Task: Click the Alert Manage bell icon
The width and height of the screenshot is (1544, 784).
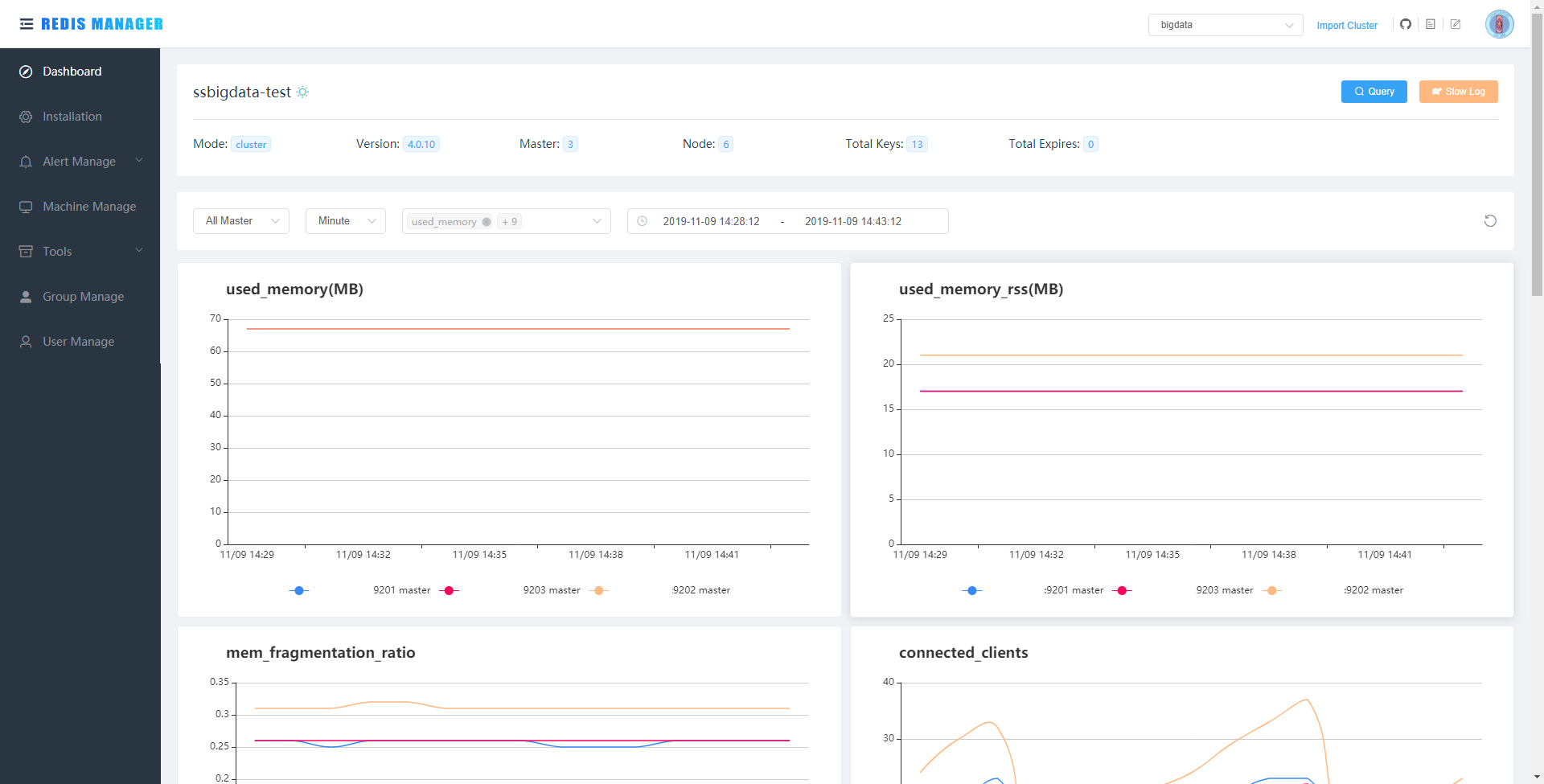Action: pyautogui.click(x=26, y=162)
